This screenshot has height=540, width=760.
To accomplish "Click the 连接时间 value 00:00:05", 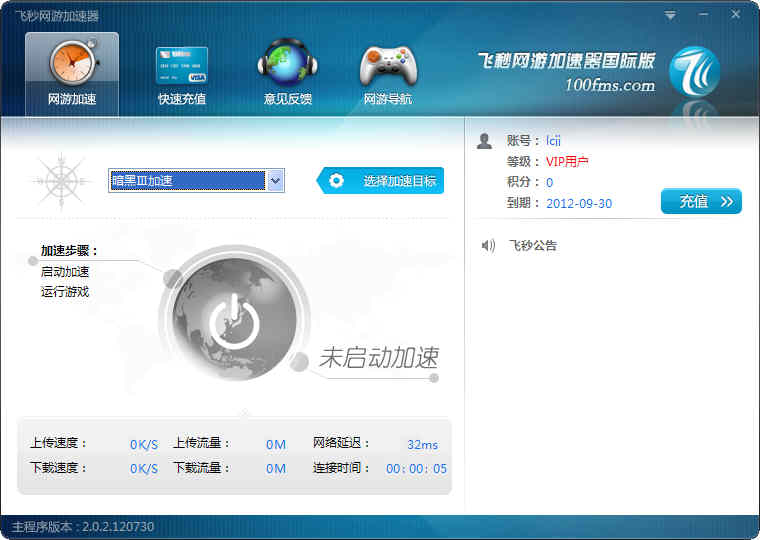I will (416, 469).
